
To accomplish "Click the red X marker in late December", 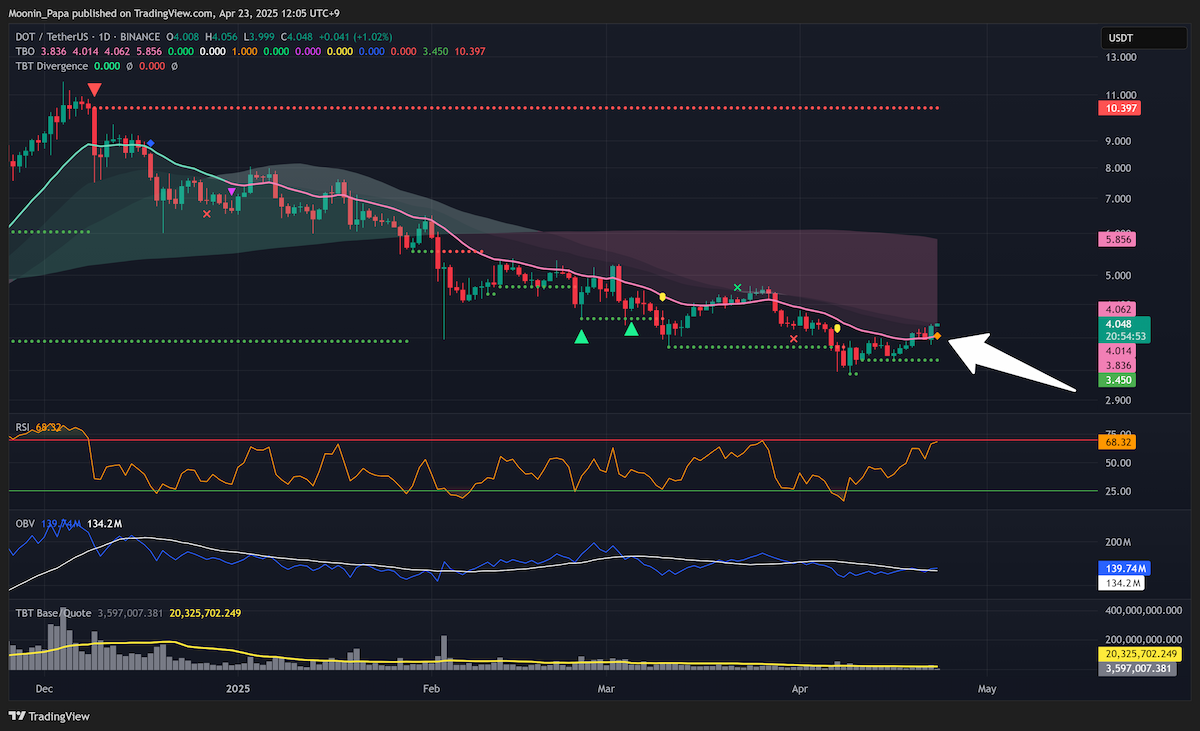I will click(207, 213).
